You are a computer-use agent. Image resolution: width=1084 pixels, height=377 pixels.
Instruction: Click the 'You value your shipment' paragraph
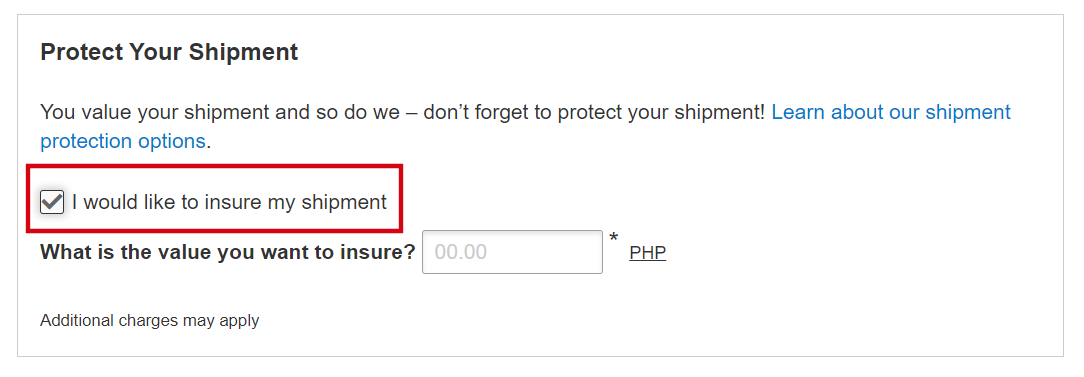pos(525,127)
